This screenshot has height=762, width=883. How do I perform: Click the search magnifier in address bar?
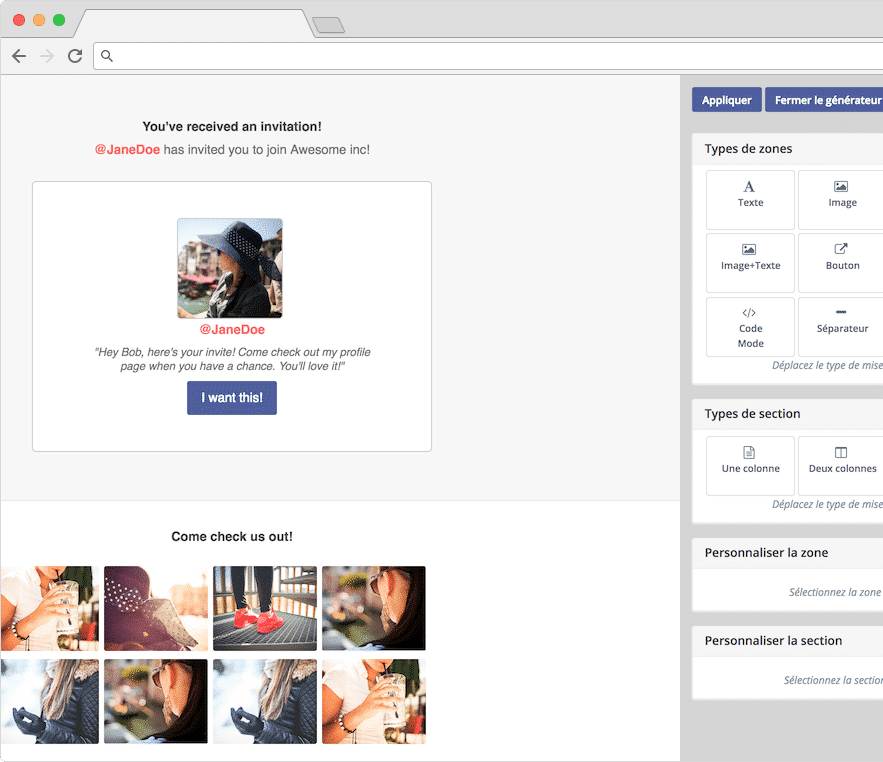point(106,56)
